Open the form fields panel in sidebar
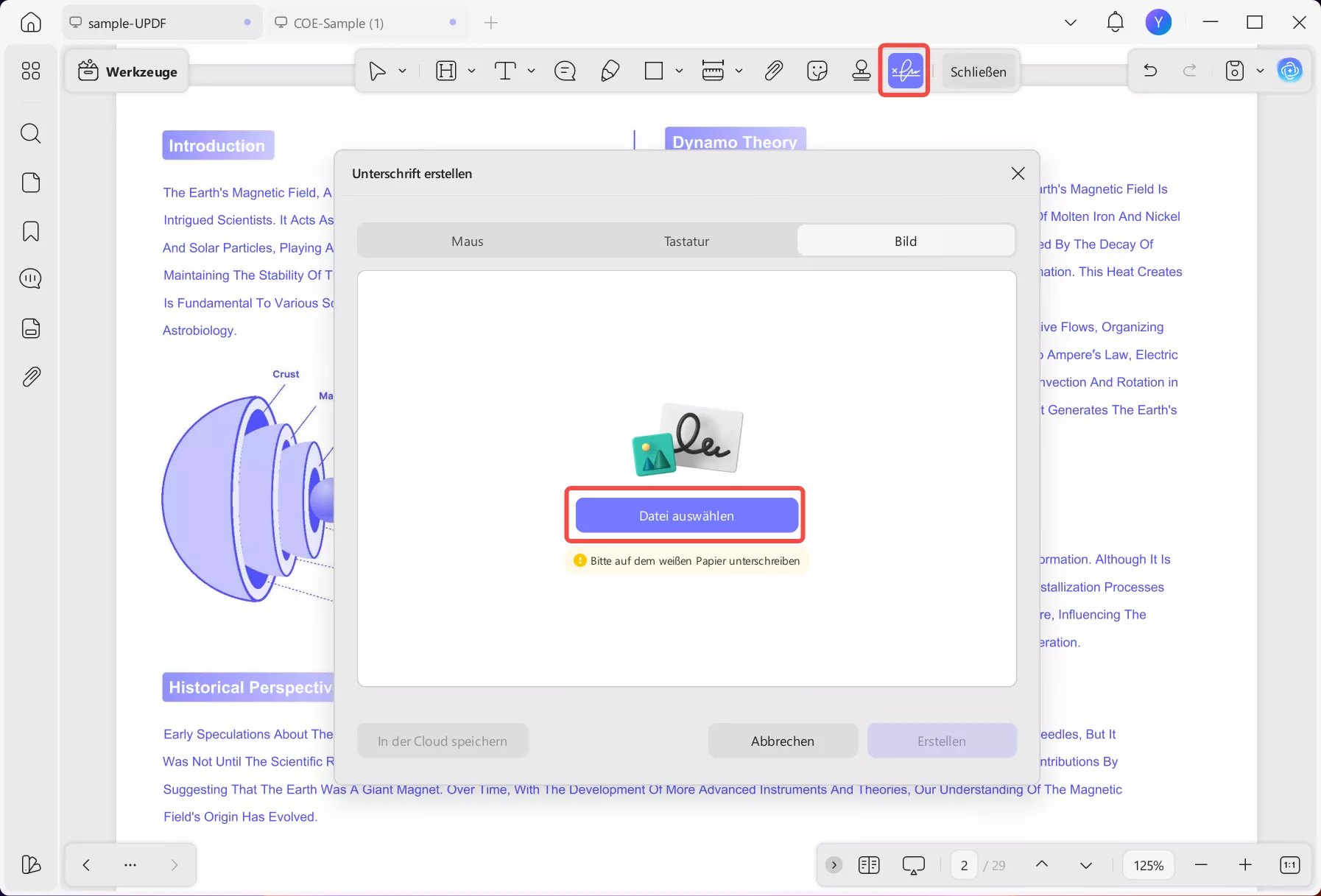Image resolution: width=1321 pixels, height=896 pixels. (x=31, y=328)
